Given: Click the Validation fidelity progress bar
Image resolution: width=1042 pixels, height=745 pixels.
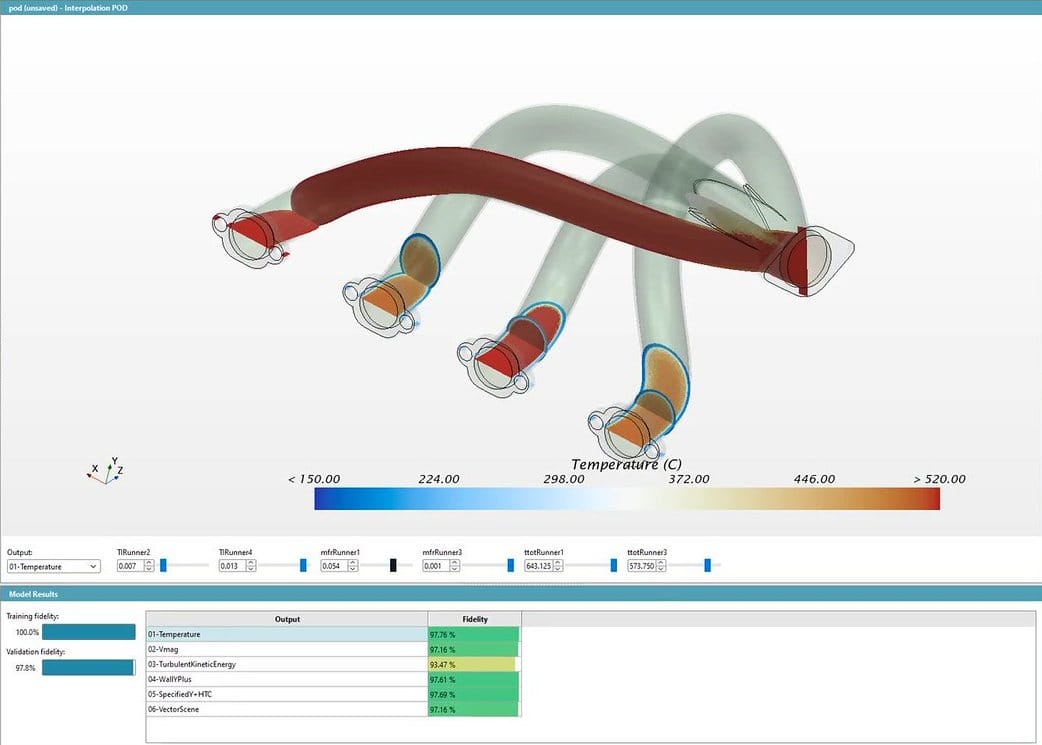Looking at the screenshot, I should pos(88,667).
